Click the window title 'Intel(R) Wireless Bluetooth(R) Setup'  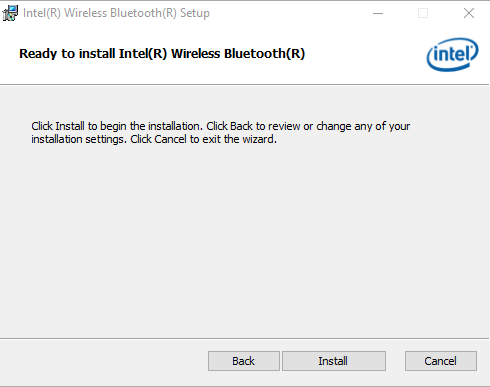click(x=116, y=13)
